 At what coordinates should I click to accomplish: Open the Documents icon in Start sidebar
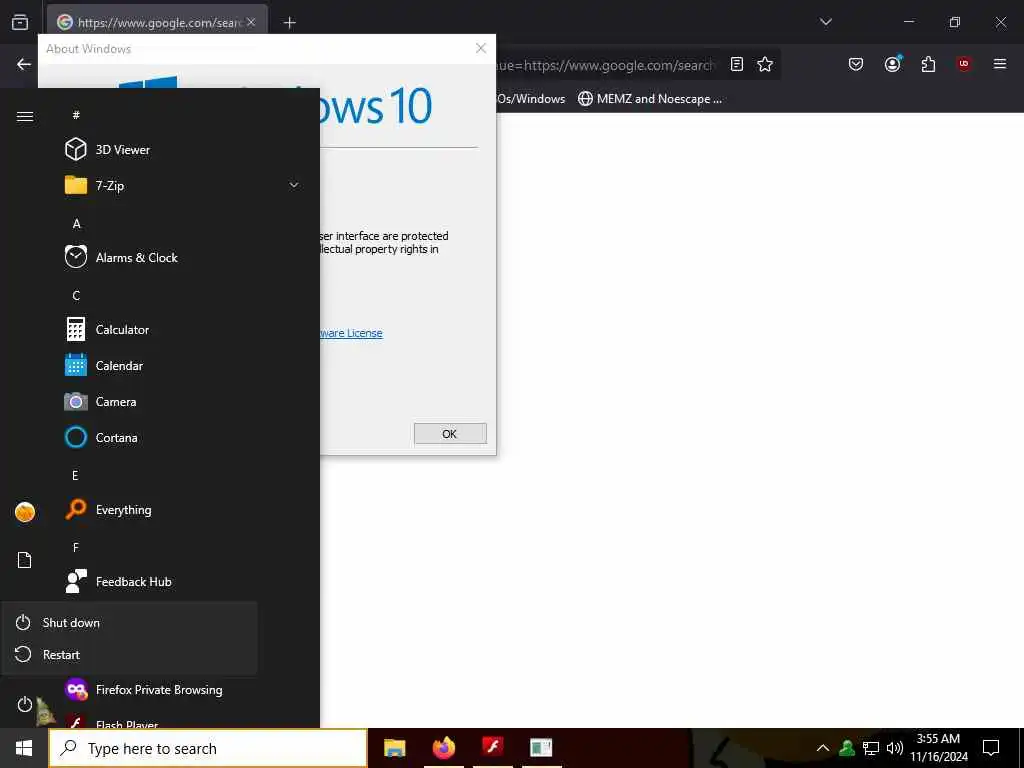(x=24, y=560)
